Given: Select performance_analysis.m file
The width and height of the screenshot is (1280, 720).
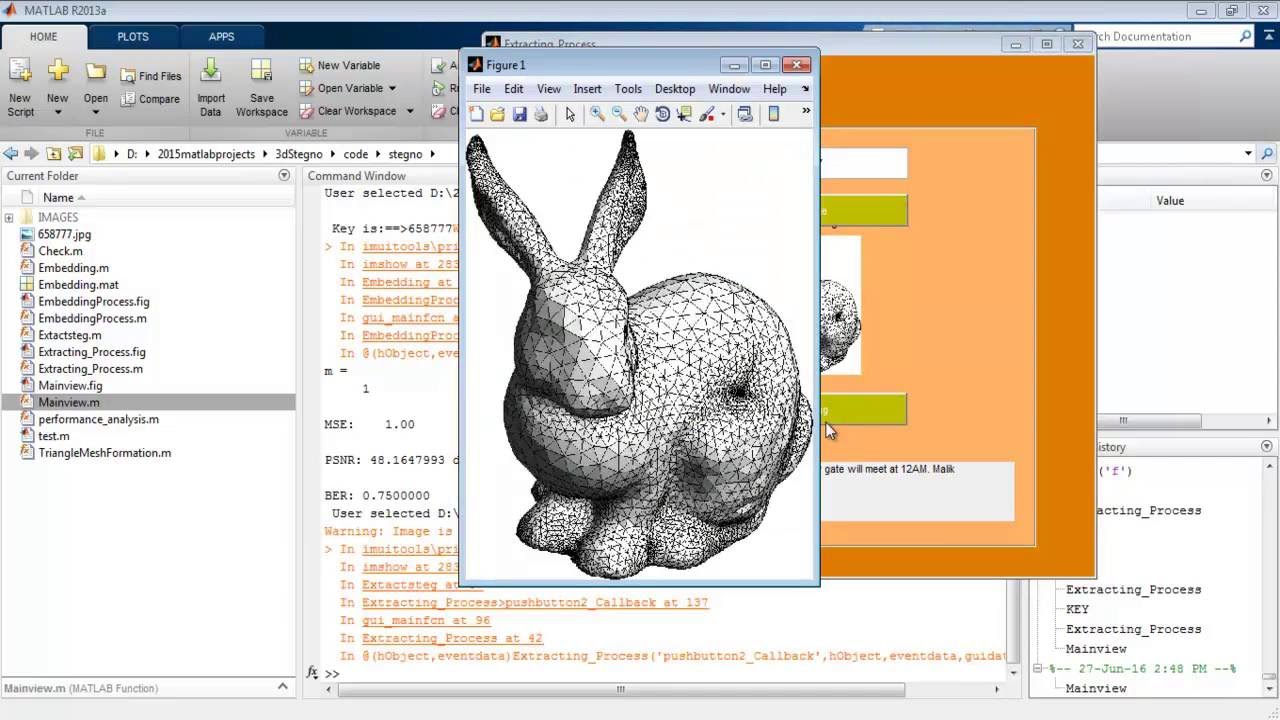Looking at the screenshot, I should tap(98, 419).
